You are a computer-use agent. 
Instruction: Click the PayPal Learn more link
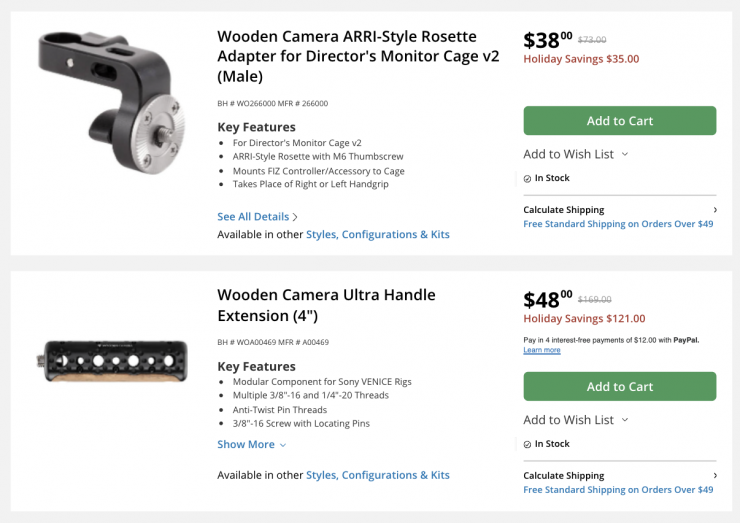541,351
